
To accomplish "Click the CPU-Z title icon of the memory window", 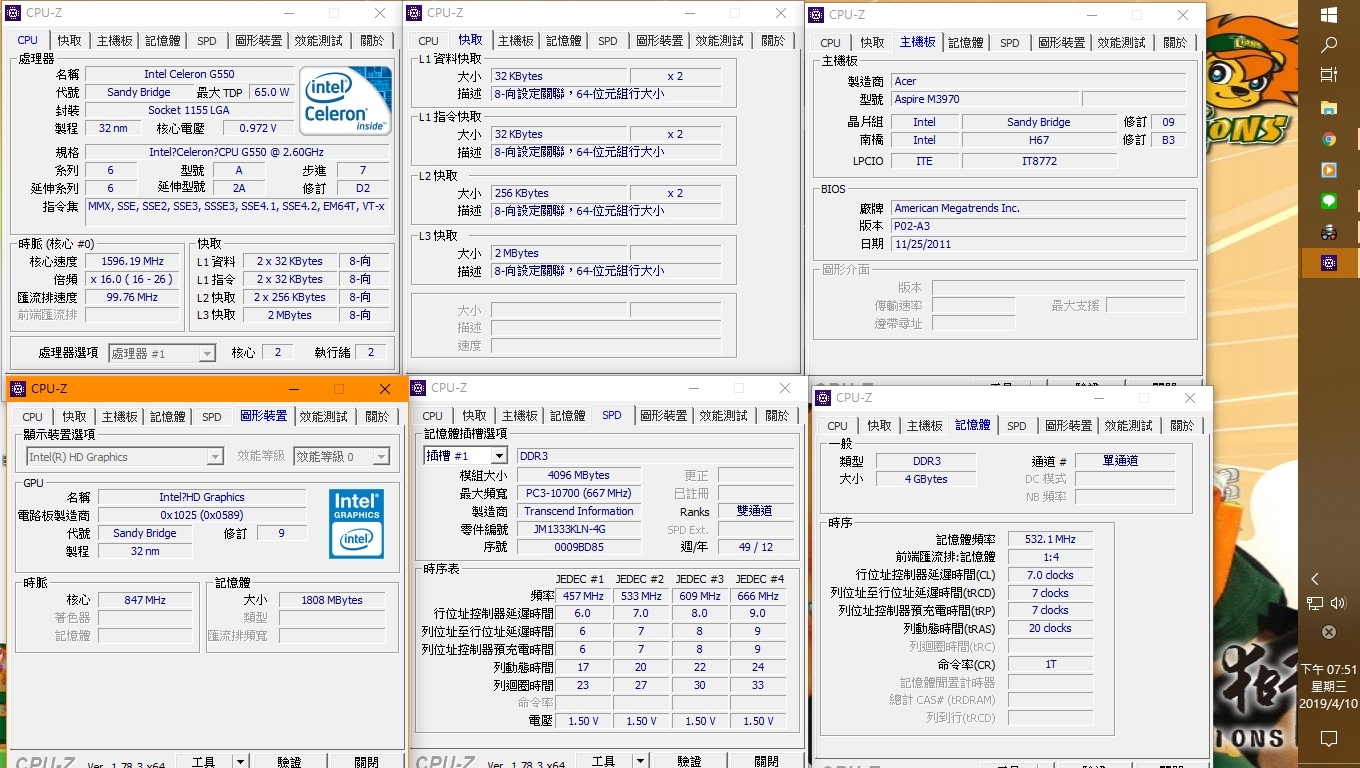I will tap(824, 397).
